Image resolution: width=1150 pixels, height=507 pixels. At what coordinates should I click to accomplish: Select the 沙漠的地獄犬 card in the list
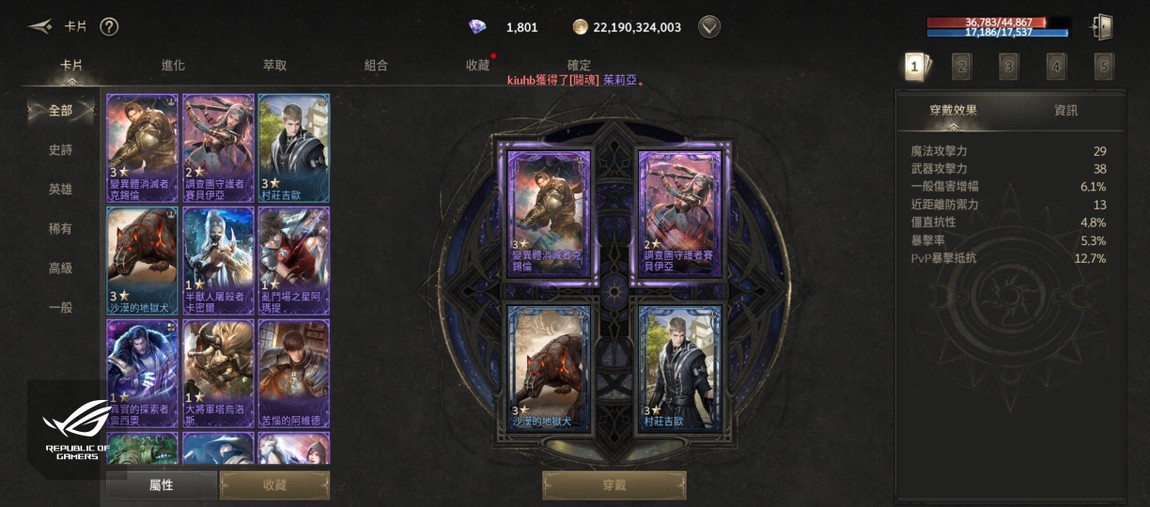(x=142, y=260)
